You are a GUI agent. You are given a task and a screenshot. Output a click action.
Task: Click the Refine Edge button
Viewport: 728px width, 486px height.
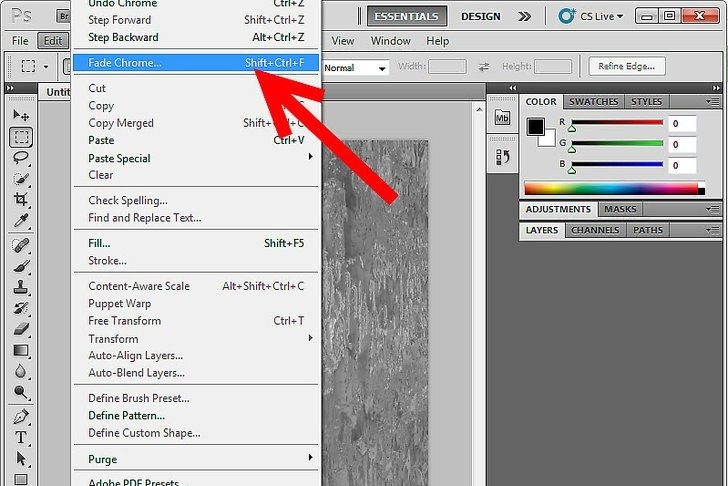click(627, 67)
